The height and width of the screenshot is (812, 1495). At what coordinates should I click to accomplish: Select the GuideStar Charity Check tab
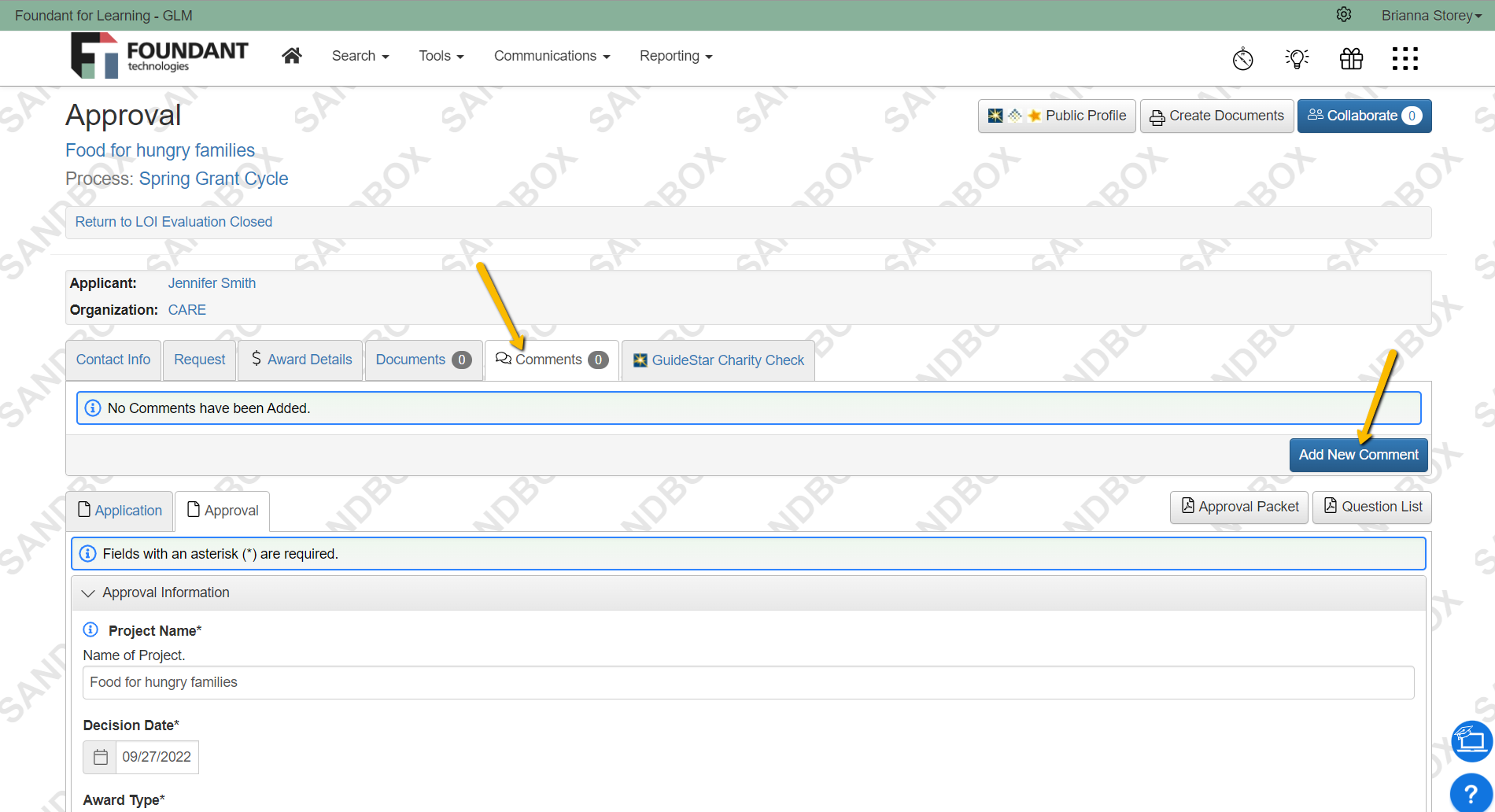click(718, 360)
